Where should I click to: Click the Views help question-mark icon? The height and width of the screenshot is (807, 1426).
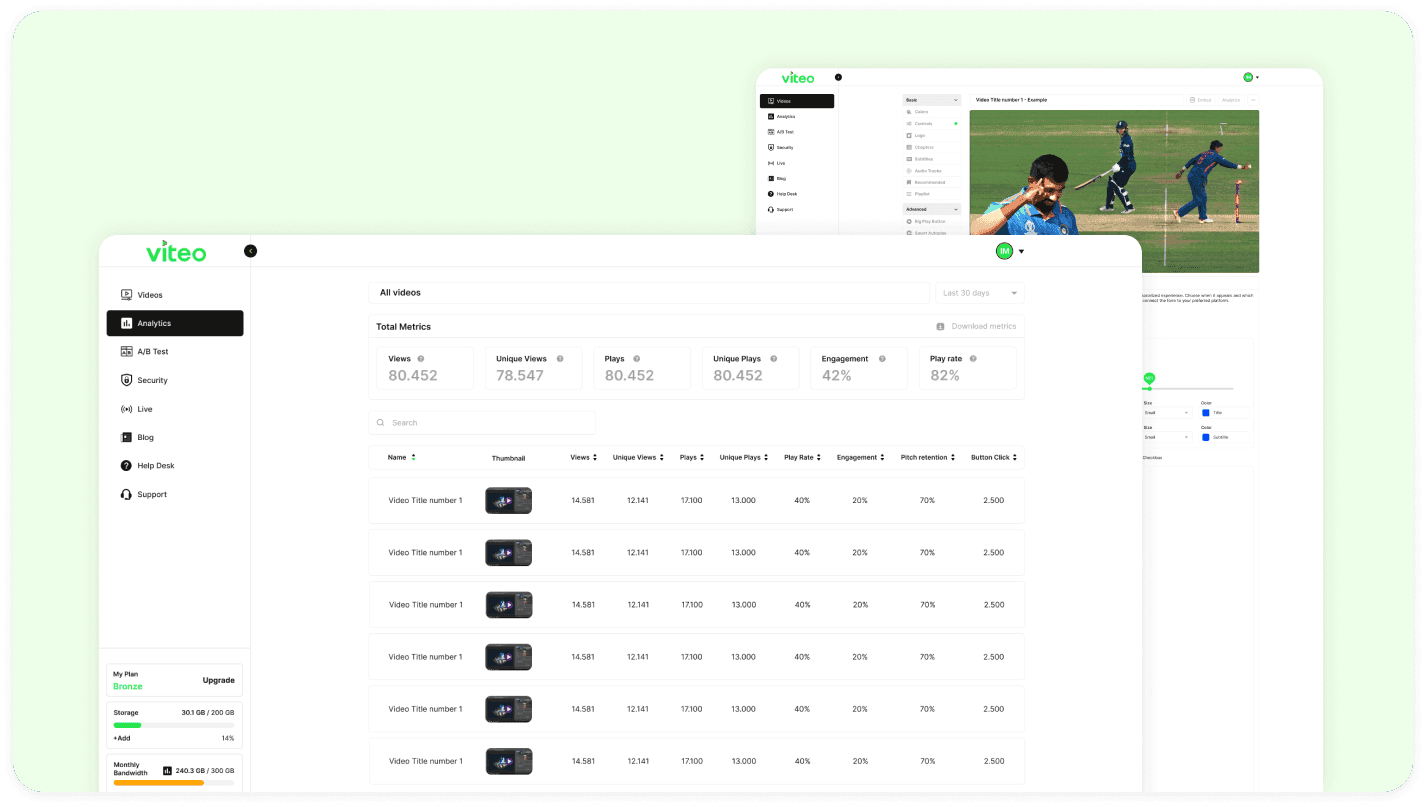click(421, 359)
